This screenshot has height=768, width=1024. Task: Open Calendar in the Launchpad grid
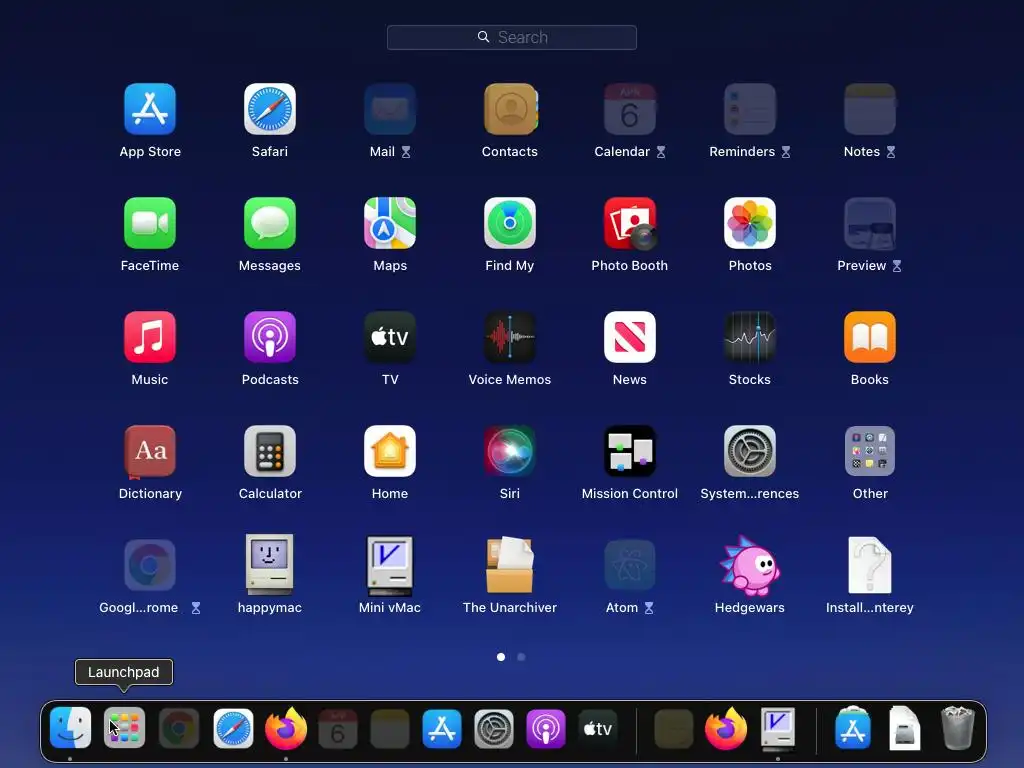(x=630, y=109)
